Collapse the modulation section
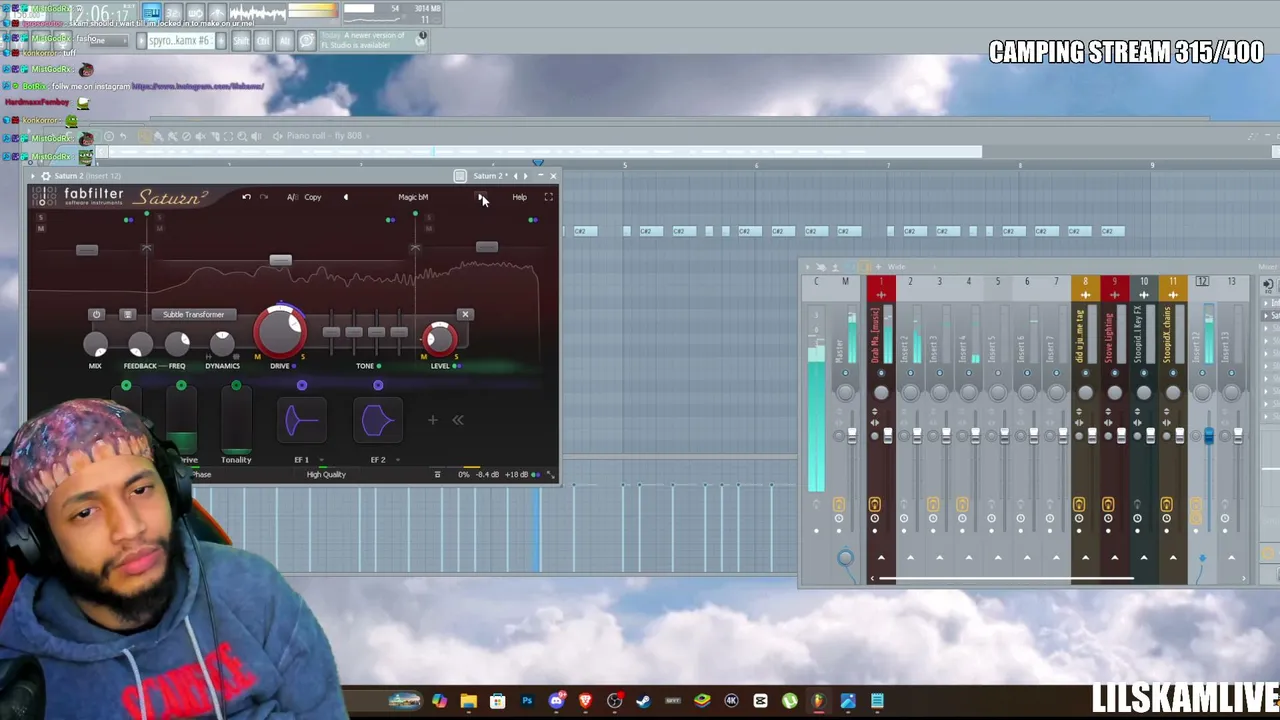Viewport: 1280px width, 720px height. pos(458,420)
